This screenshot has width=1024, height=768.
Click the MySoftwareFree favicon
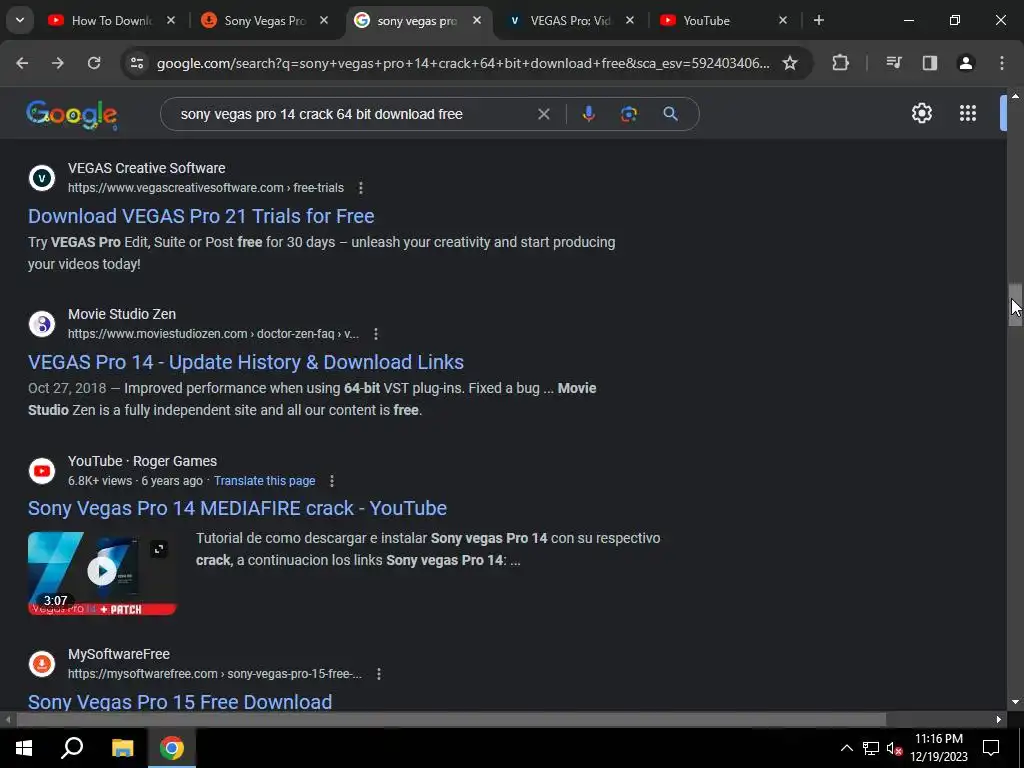coord(42,664)
